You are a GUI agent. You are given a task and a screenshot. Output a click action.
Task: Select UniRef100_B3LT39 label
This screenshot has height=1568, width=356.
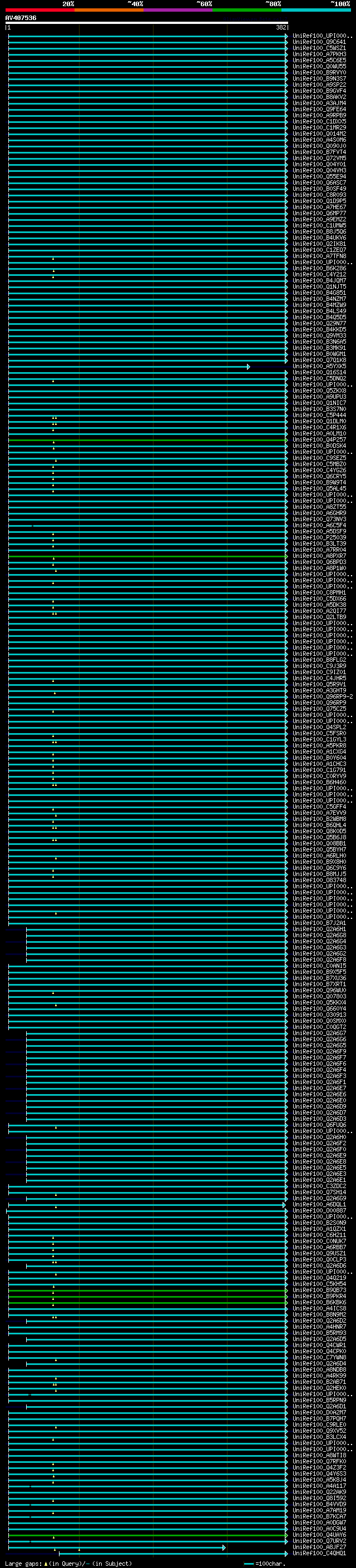[319, 543]
